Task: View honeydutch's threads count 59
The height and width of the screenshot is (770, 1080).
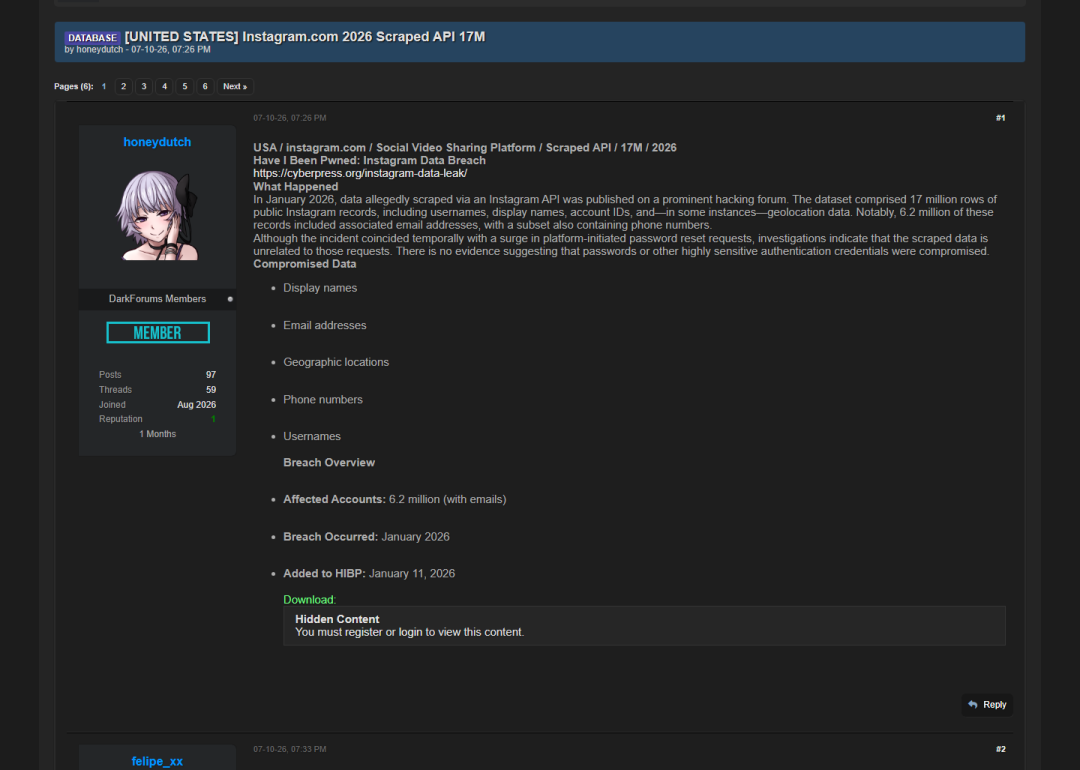Action: pos(211,390)
